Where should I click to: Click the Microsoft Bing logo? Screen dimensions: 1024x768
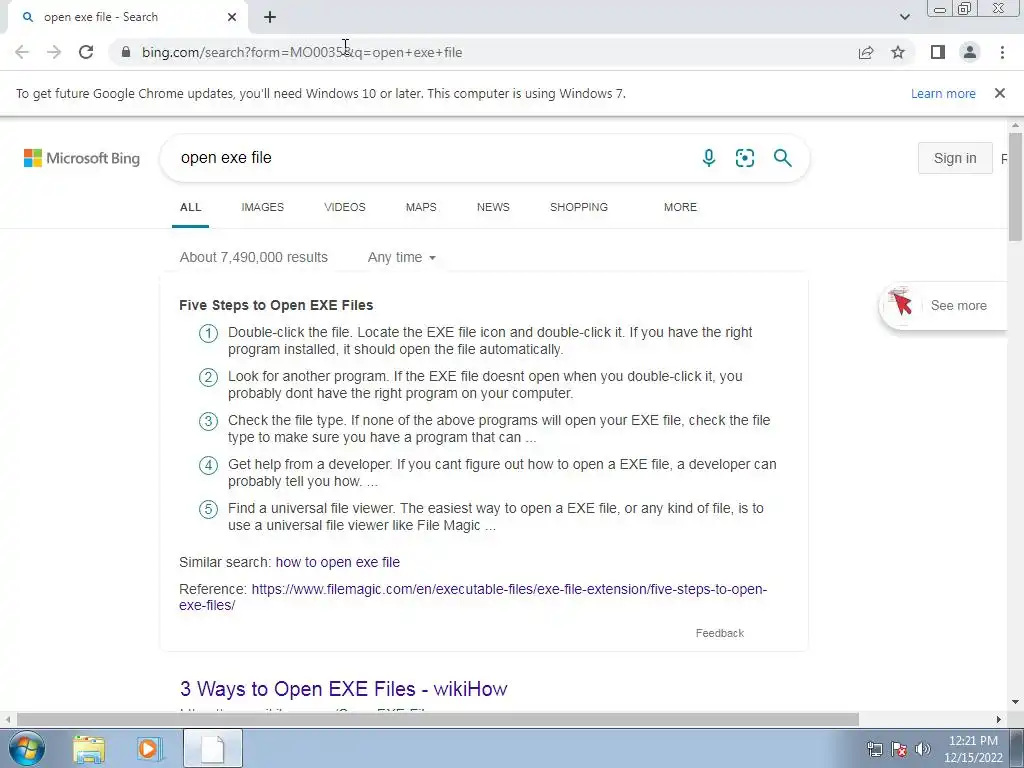(82, 158)
